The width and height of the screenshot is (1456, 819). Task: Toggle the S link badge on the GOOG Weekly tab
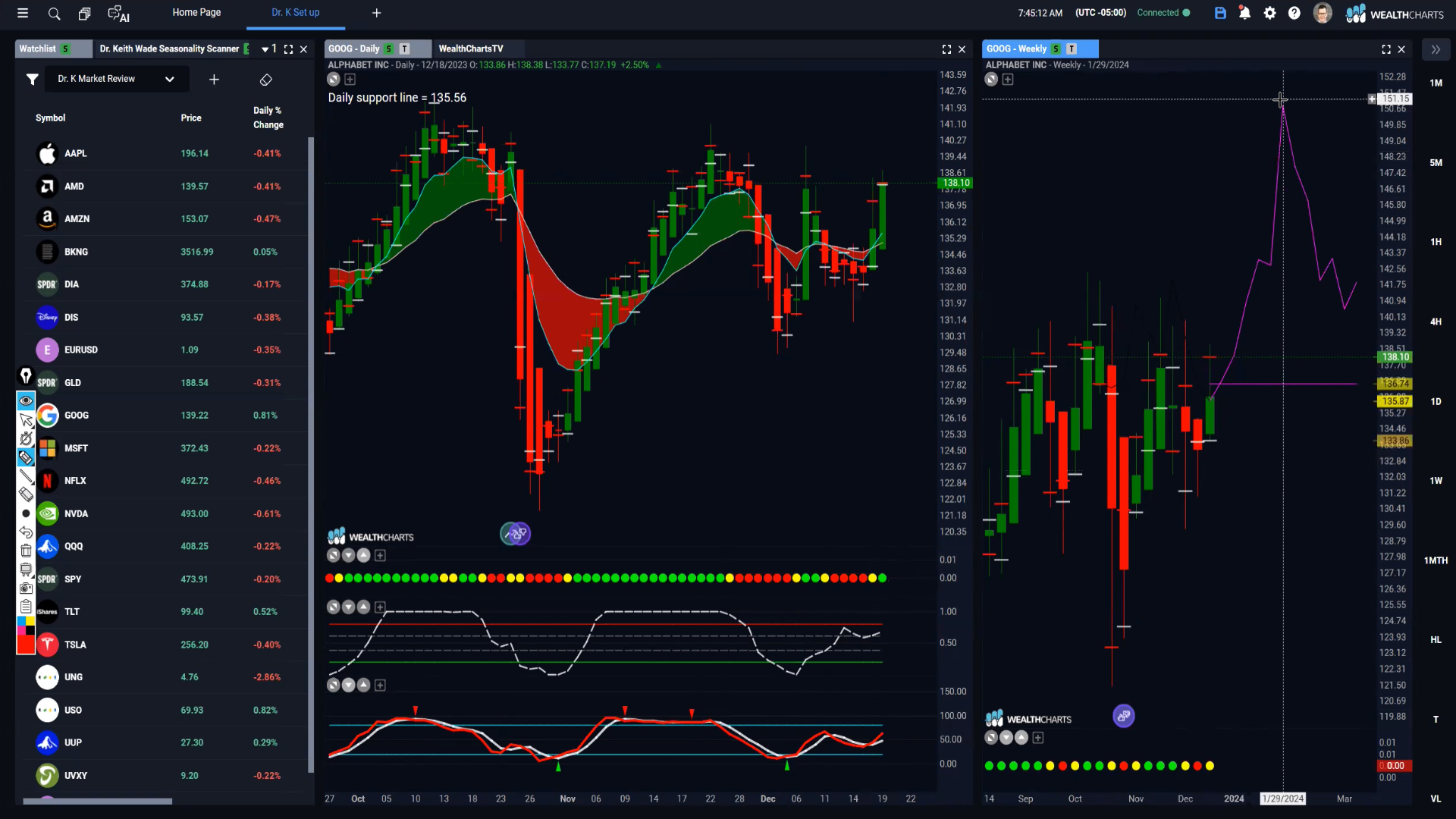(1056, 49)
